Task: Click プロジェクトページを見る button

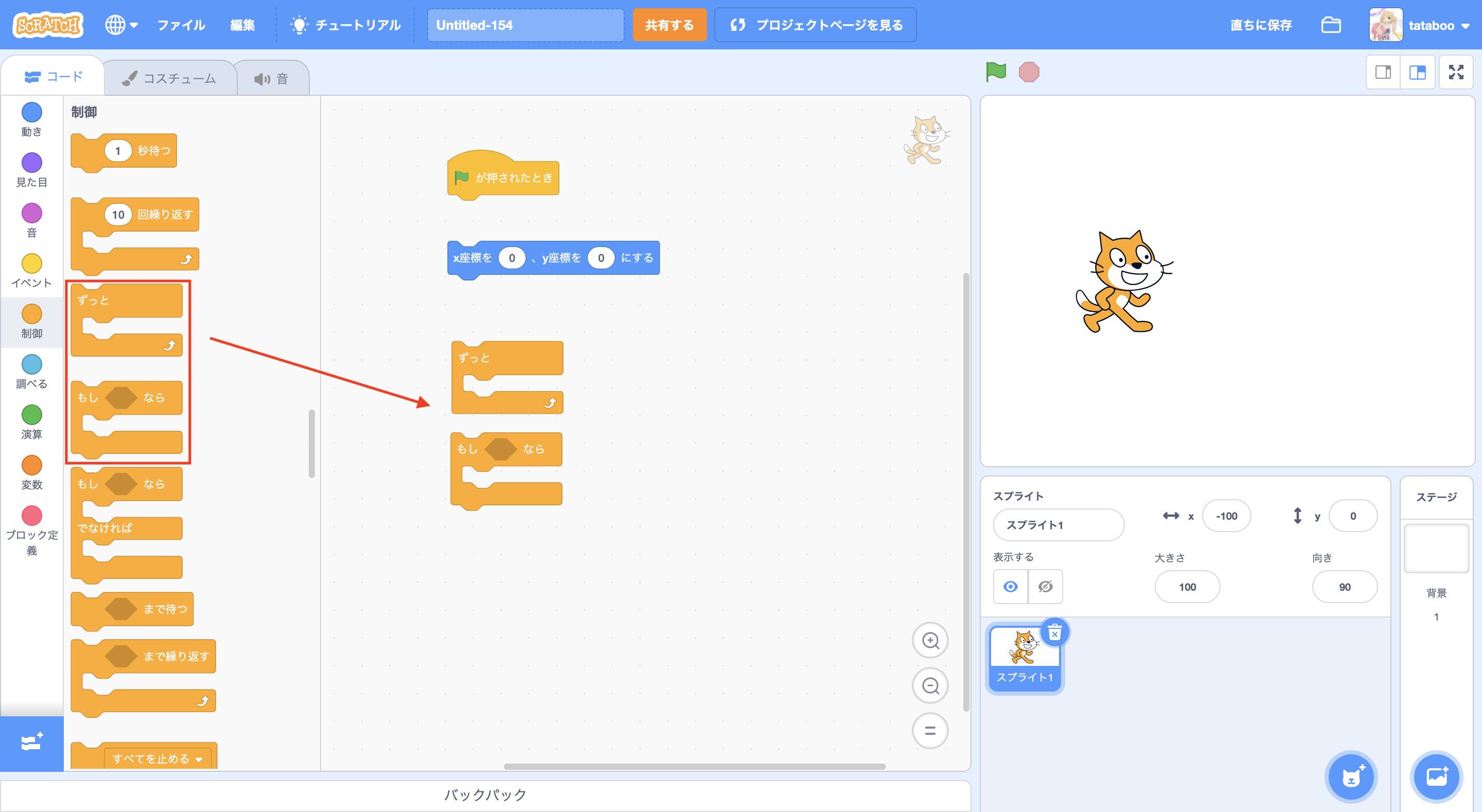Action: click(x=815, y=25)
